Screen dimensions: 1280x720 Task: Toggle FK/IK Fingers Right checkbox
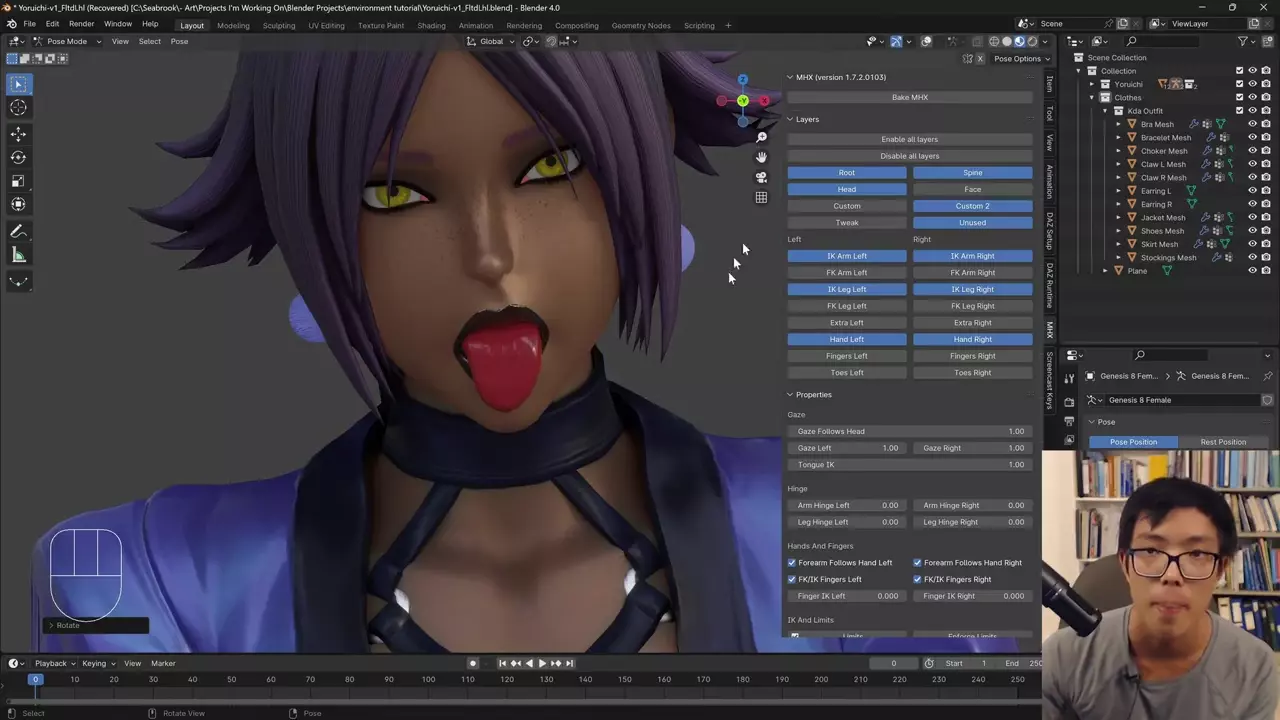(917, 580)
